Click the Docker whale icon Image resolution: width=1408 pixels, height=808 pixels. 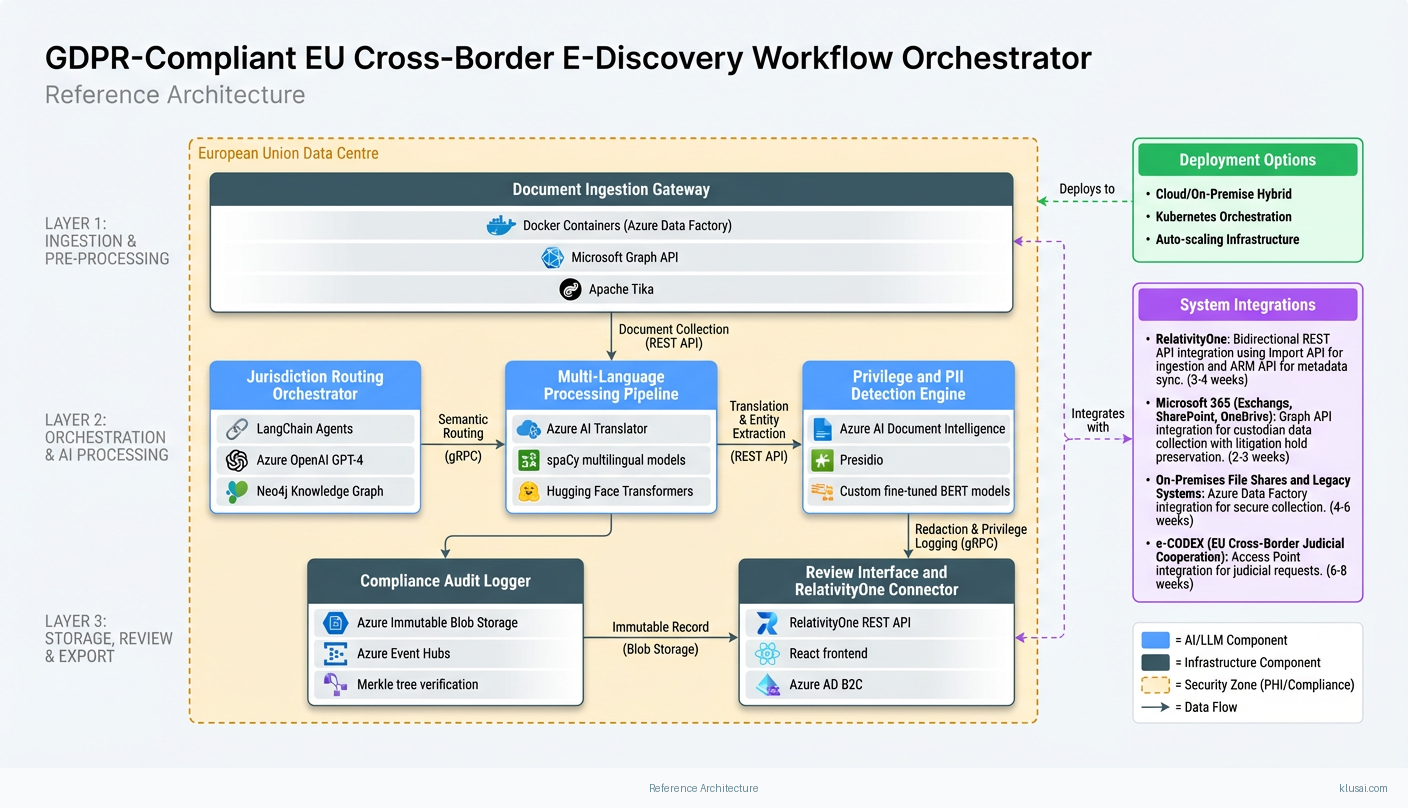501,226
